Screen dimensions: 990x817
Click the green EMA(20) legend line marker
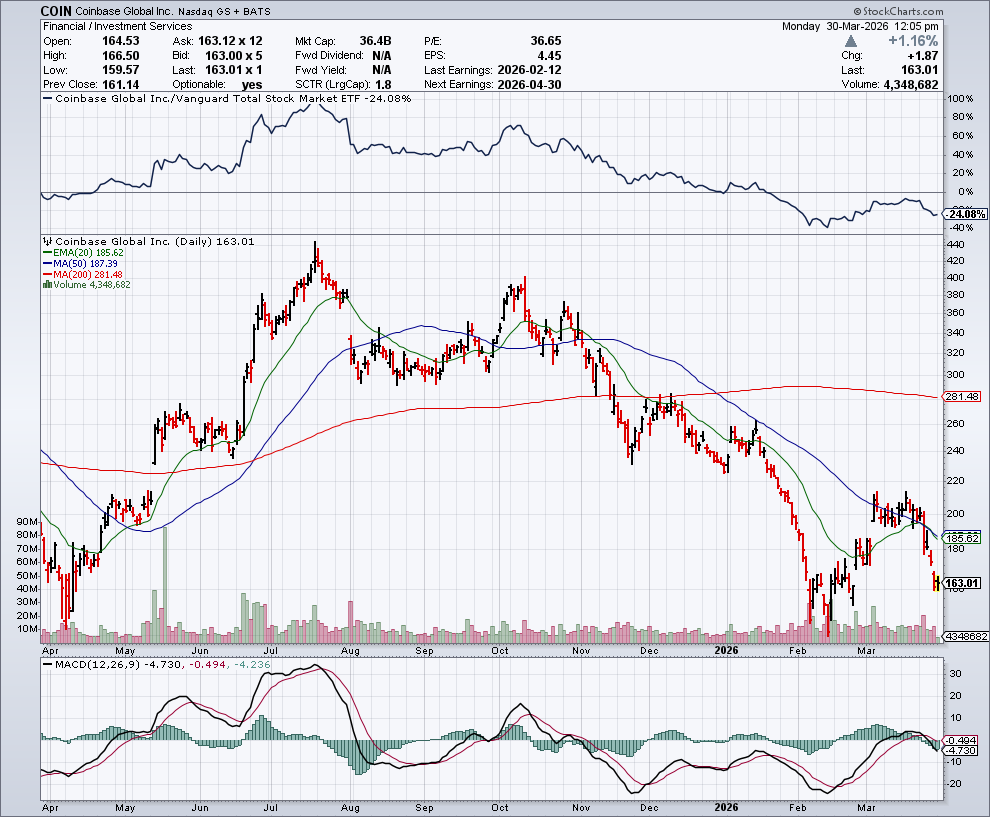[x=45, y=253]
